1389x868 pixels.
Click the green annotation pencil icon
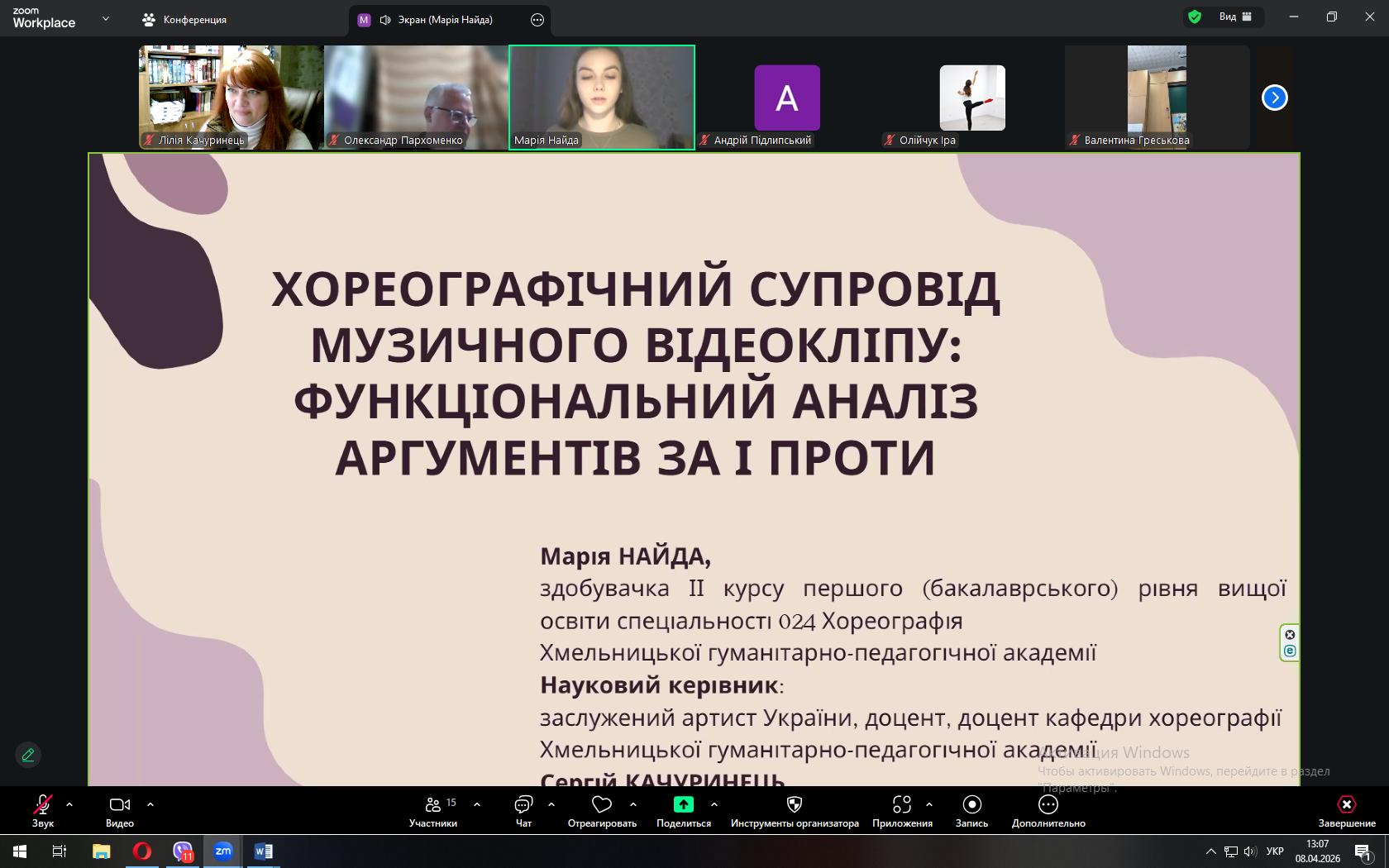tap(28, 755)
